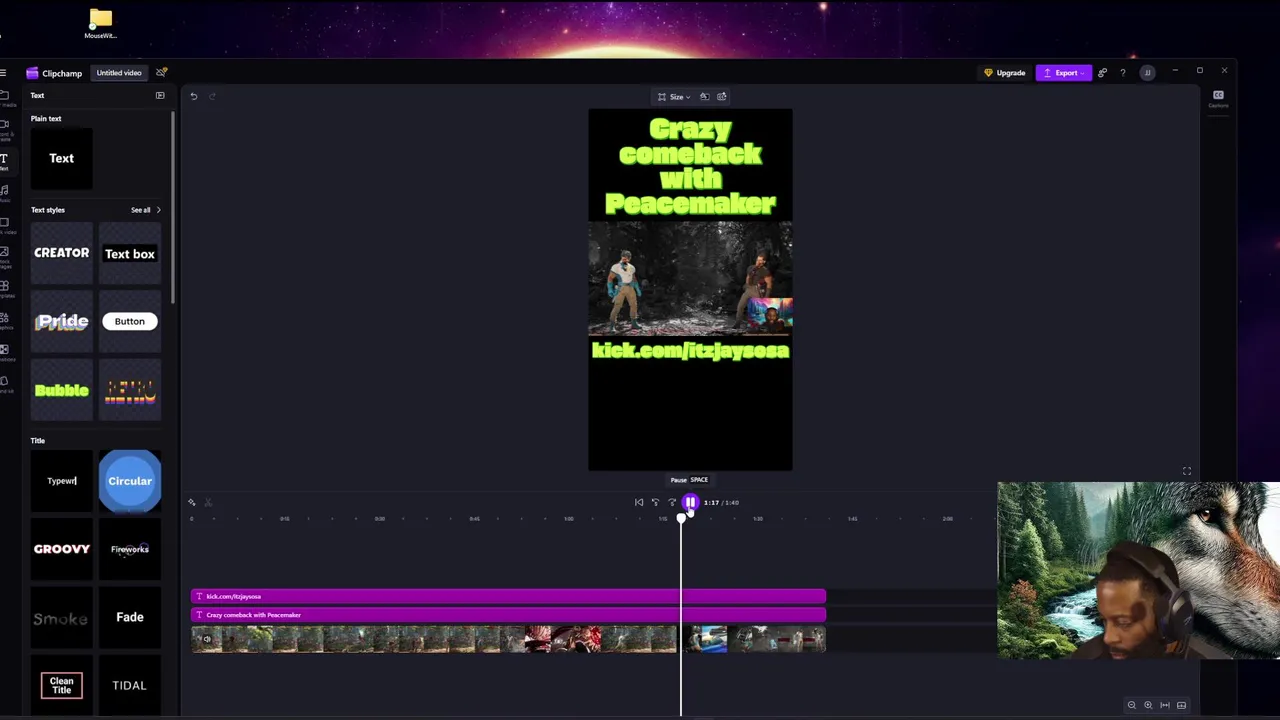Open the Transitions sidebar icon

pyautogui.click(x=4, y=351)
